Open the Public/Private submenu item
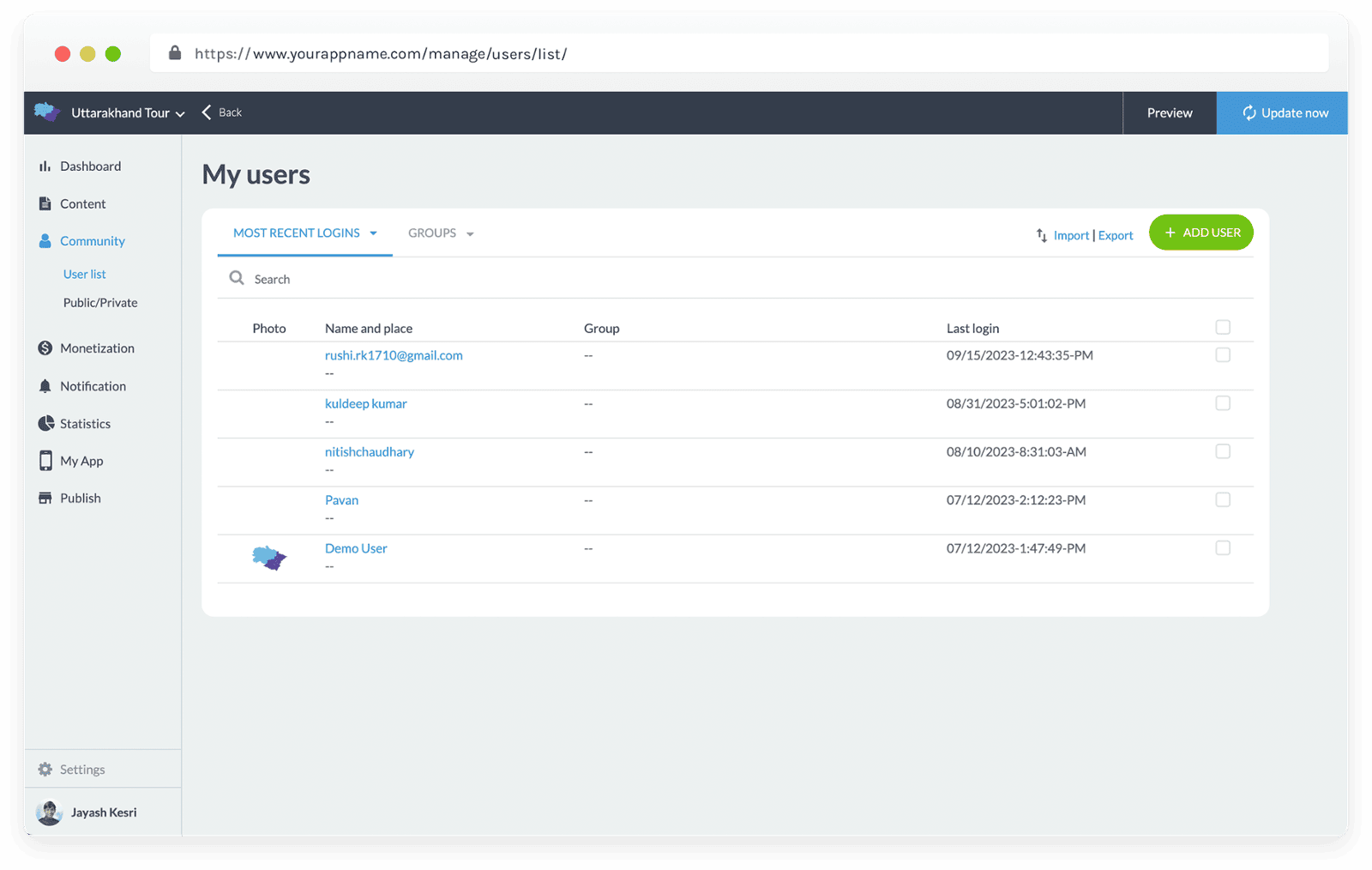 pyautogui.click(x=100, y=303)
